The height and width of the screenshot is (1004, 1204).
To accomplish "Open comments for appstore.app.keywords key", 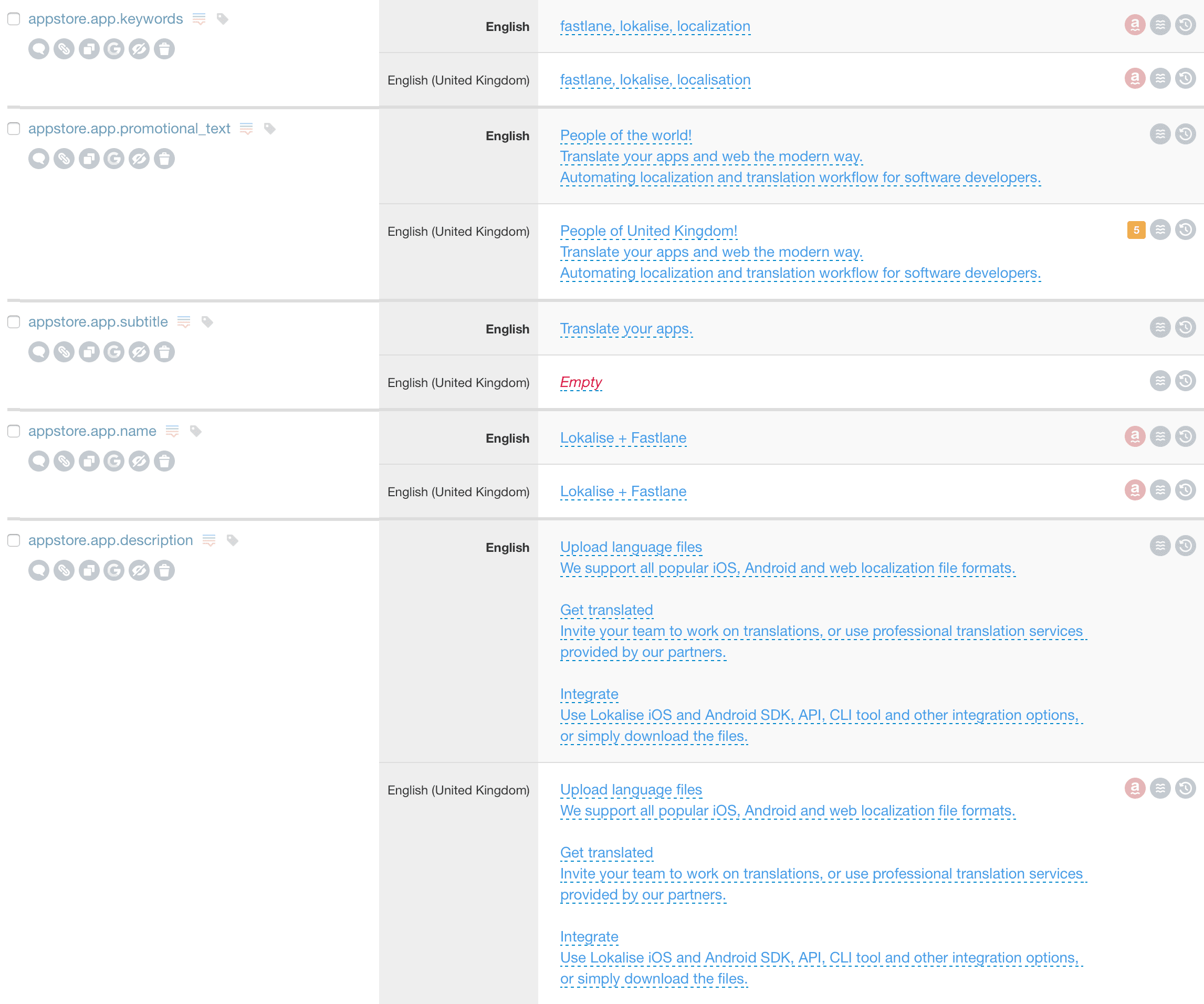I will point(38,49).
